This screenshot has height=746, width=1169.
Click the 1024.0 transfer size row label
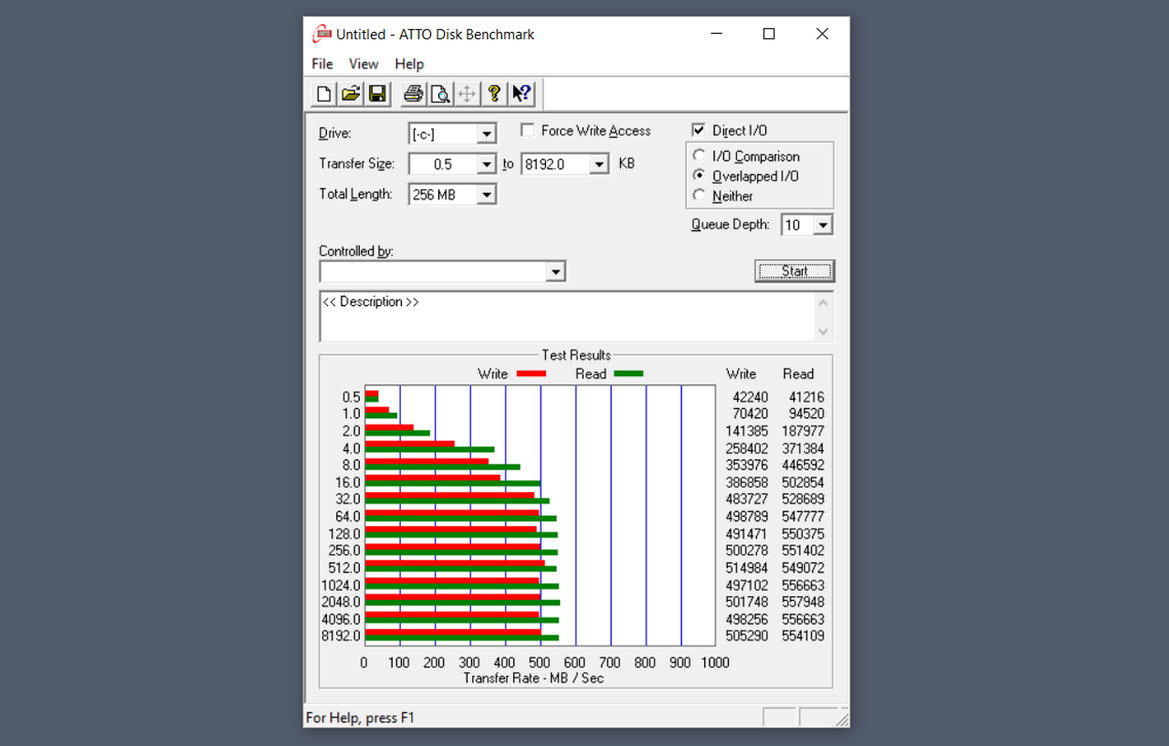tap(341, 586)
